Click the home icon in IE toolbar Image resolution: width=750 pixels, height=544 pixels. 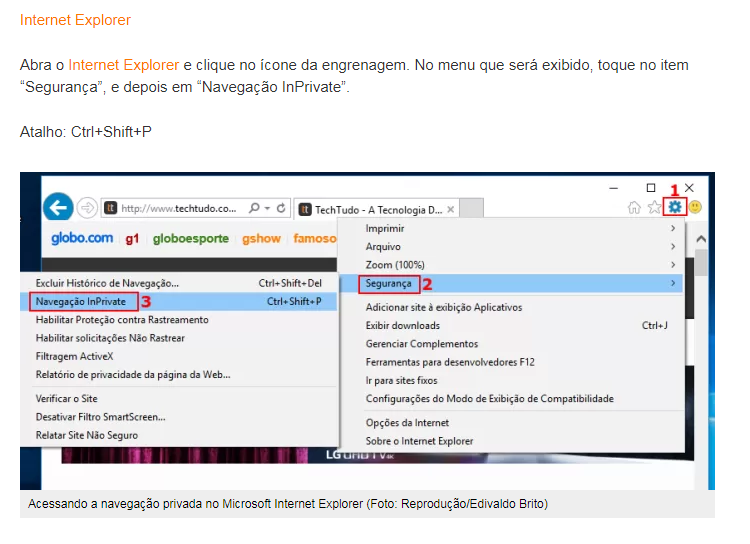point(634,207)
